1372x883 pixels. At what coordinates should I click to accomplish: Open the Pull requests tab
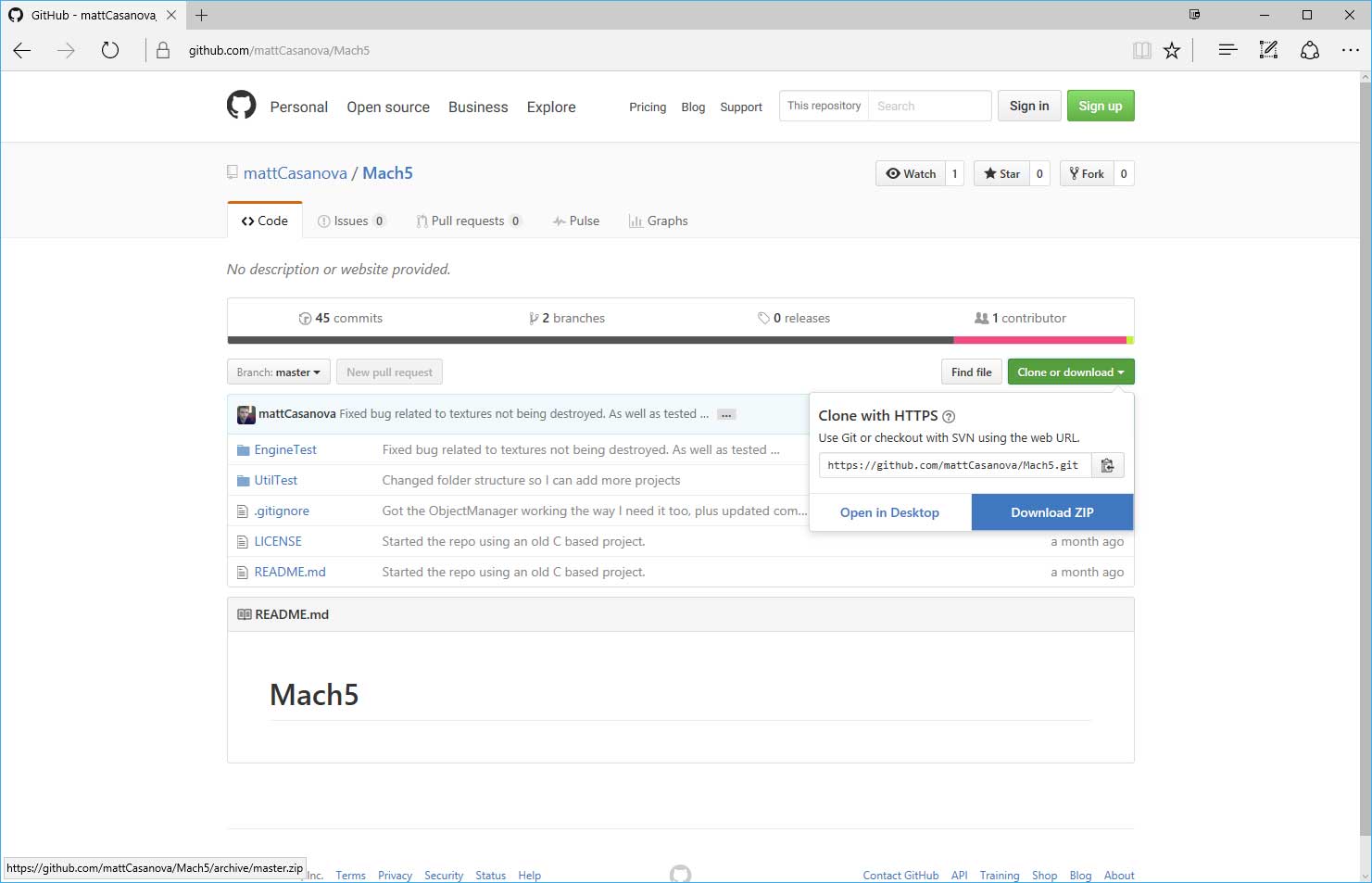[x=469, y=221]
